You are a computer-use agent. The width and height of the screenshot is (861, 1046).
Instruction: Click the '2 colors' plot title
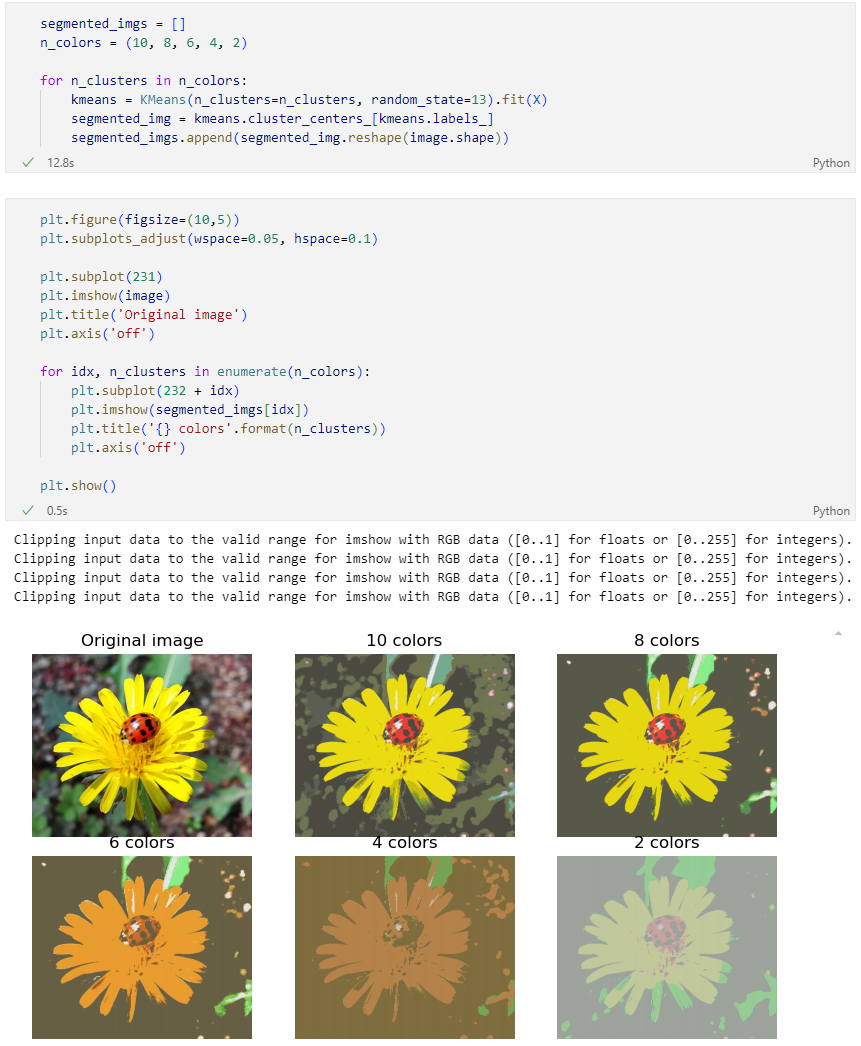click(667, 843)
